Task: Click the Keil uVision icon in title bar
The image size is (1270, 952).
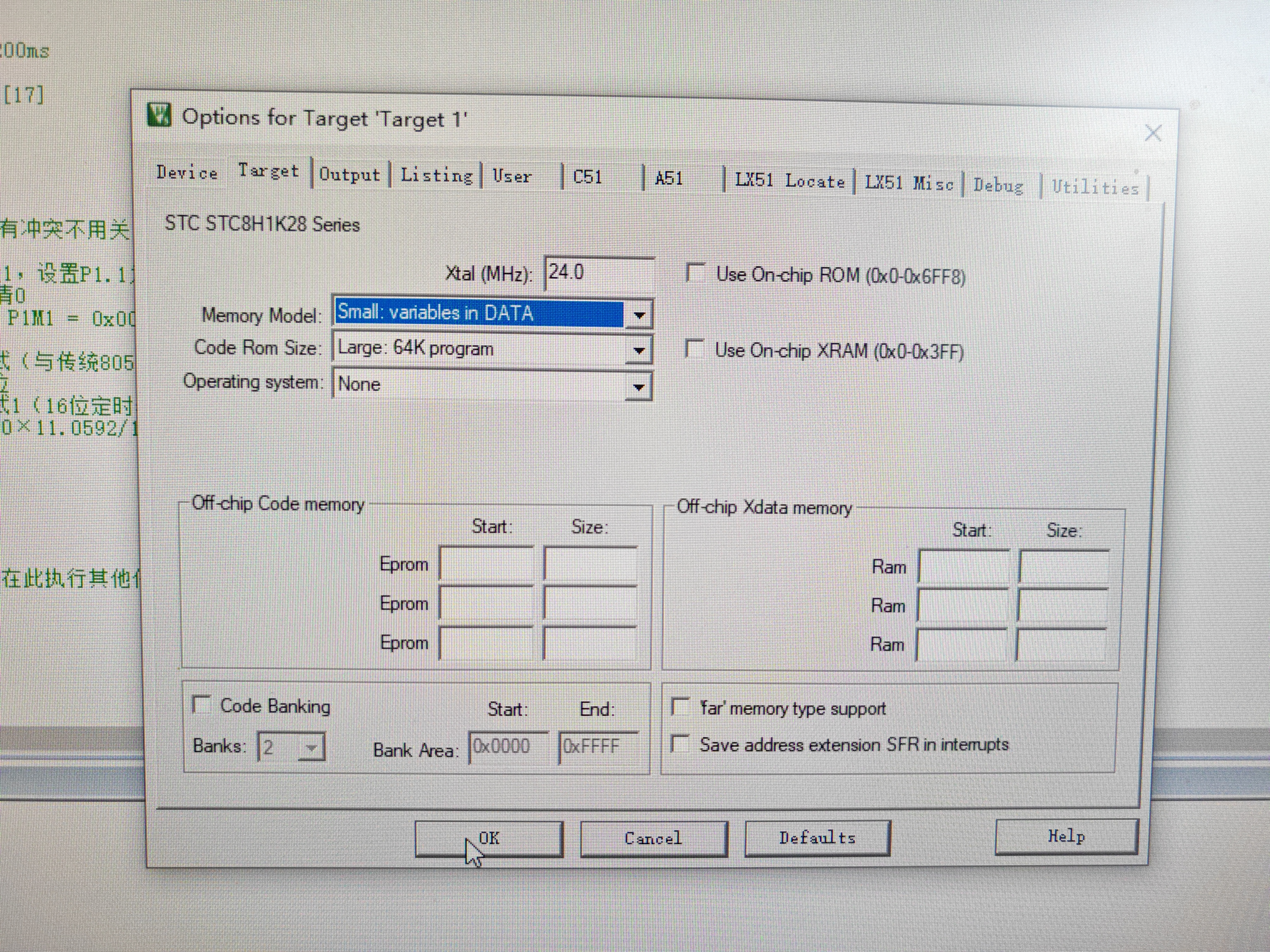Action: (x=159, y=115)
